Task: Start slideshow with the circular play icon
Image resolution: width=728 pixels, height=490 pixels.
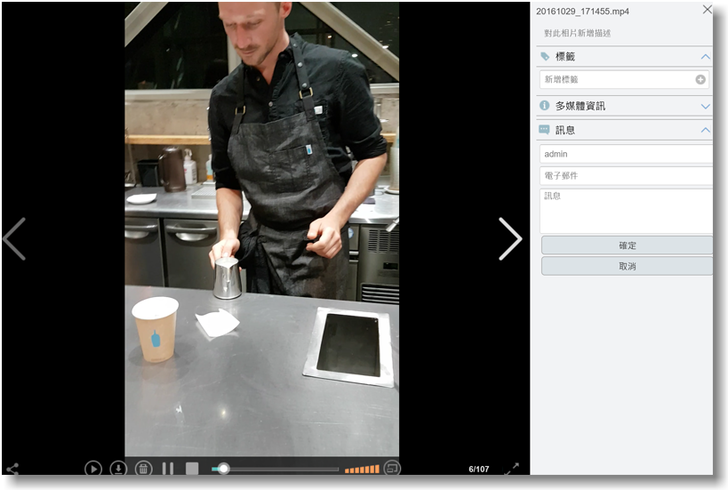Action: (93, 469)
